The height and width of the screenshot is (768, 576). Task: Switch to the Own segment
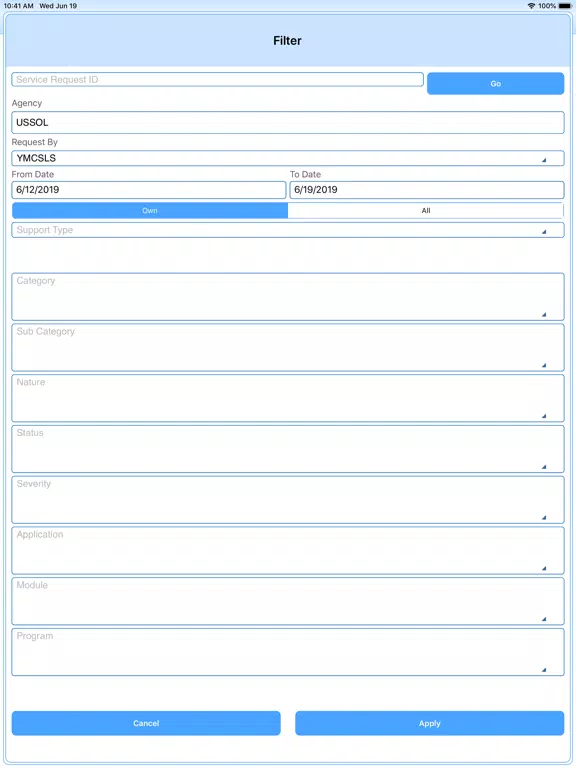point(150,211)
